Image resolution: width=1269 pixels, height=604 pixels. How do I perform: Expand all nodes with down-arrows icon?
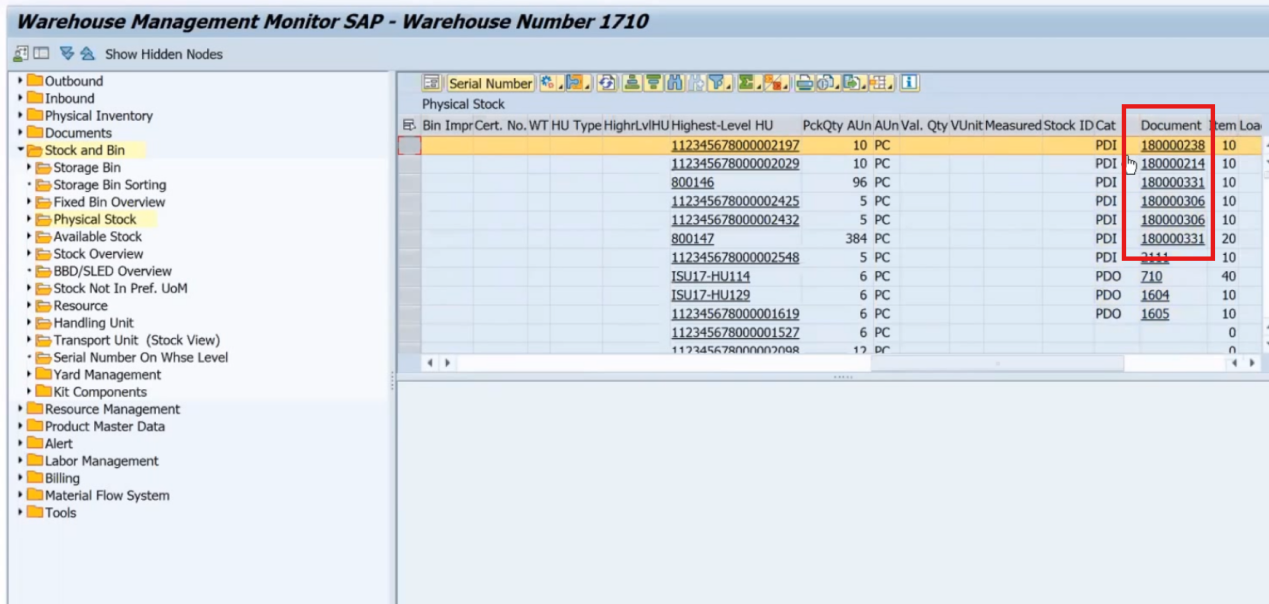tap(67, 54)
